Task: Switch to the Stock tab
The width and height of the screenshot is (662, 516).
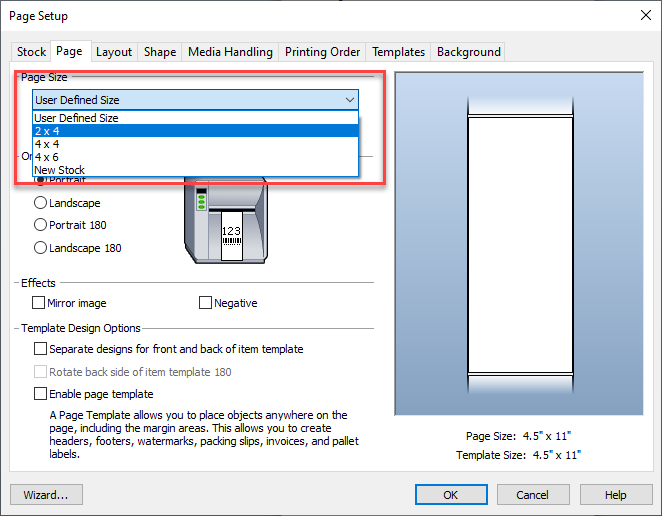Action: pyautogui.click(x=31, y=52)
